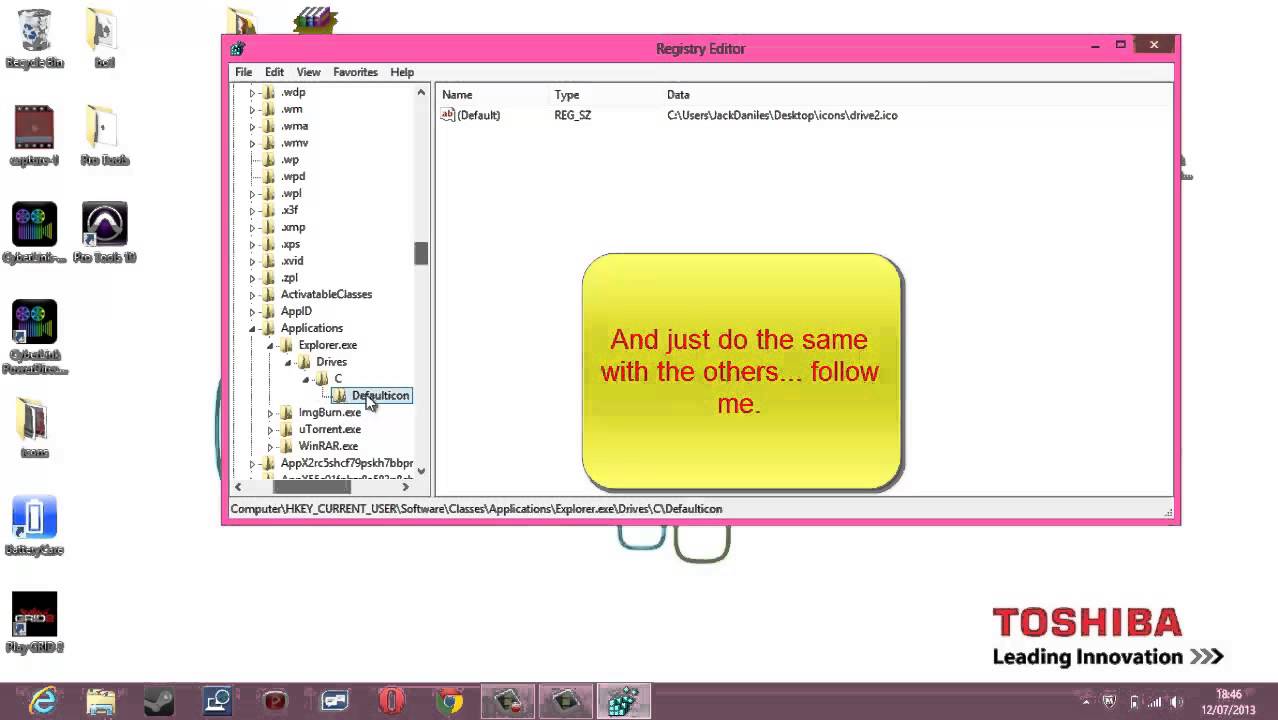
Task: Click the Explorer.exe key folder icon
Action: [286, 345]
